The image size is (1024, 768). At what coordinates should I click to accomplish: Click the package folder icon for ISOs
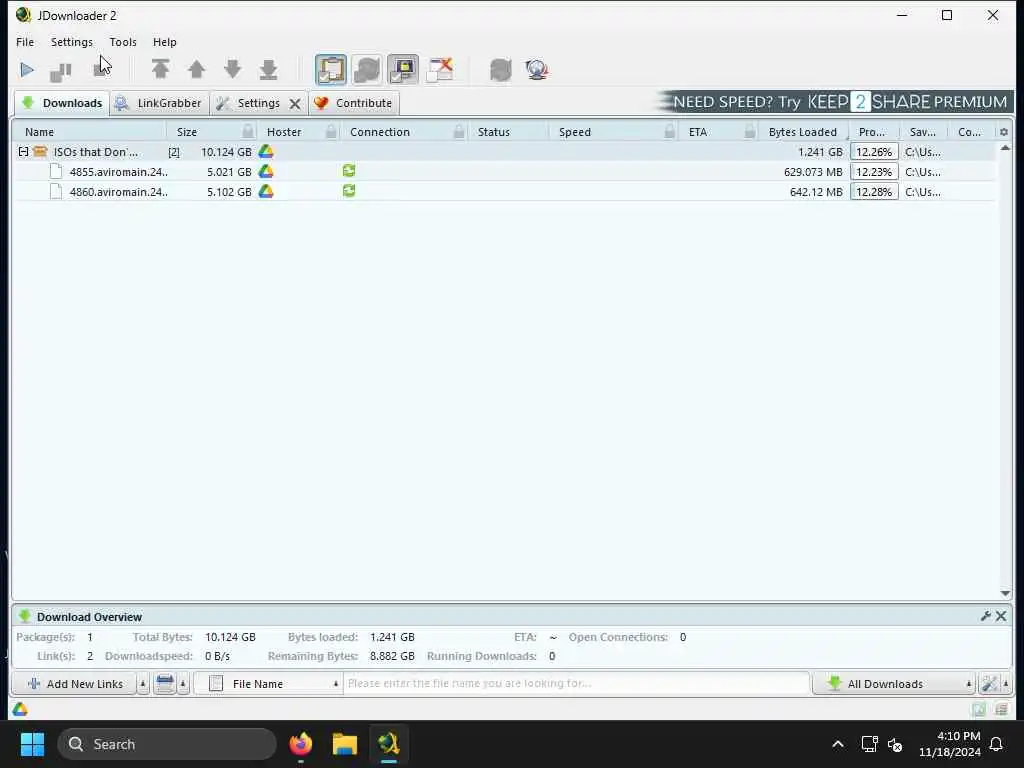tap(40, 152)
